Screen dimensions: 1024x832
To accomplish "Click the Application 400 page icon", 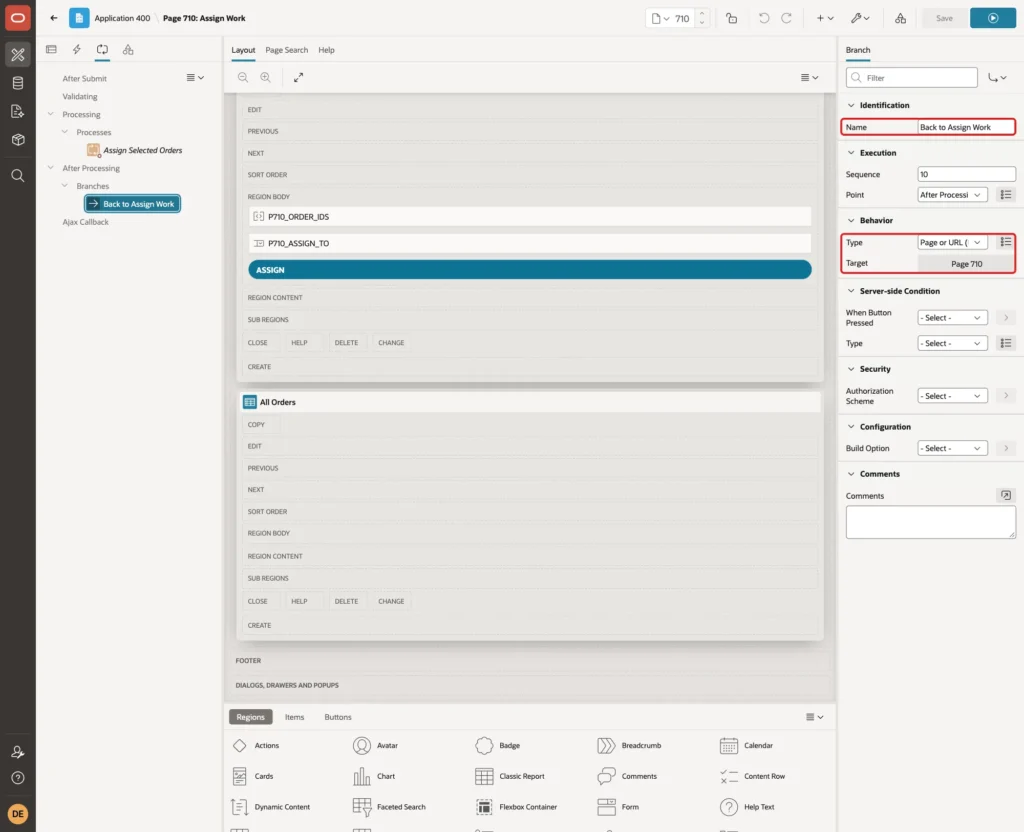I will click(x=79, y=18).
